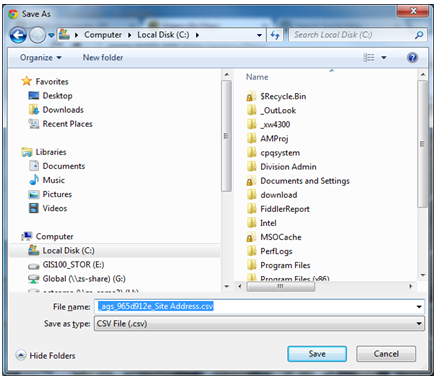Open Desktop in Favorites
The image size is (438, 379).
click(x=57, y=96)
